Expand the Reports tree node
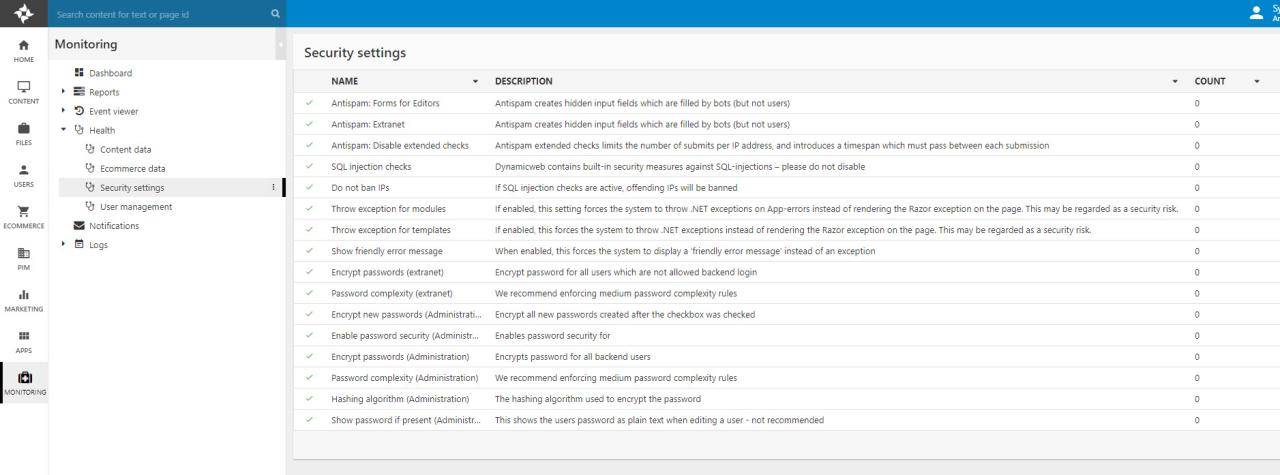Viewport: 1280px width, 475px height. (64, 92)
